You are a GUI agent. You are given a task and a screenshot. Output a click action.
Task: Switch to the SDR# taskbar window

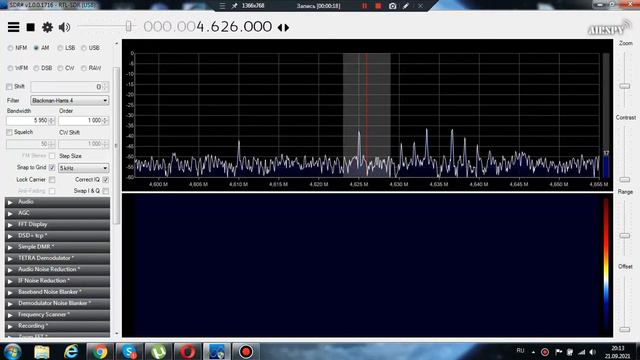pos(217,351)
